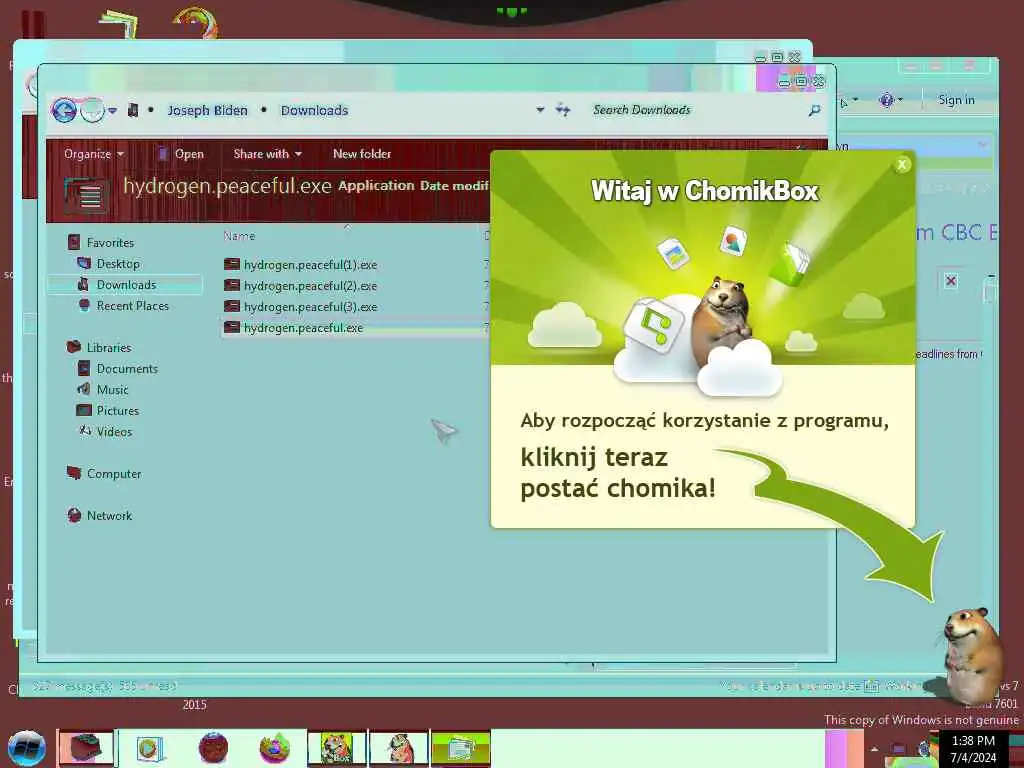Open the Windows Media Player taskbar icon
1024x768 pixels.
[x=150, y=748]
